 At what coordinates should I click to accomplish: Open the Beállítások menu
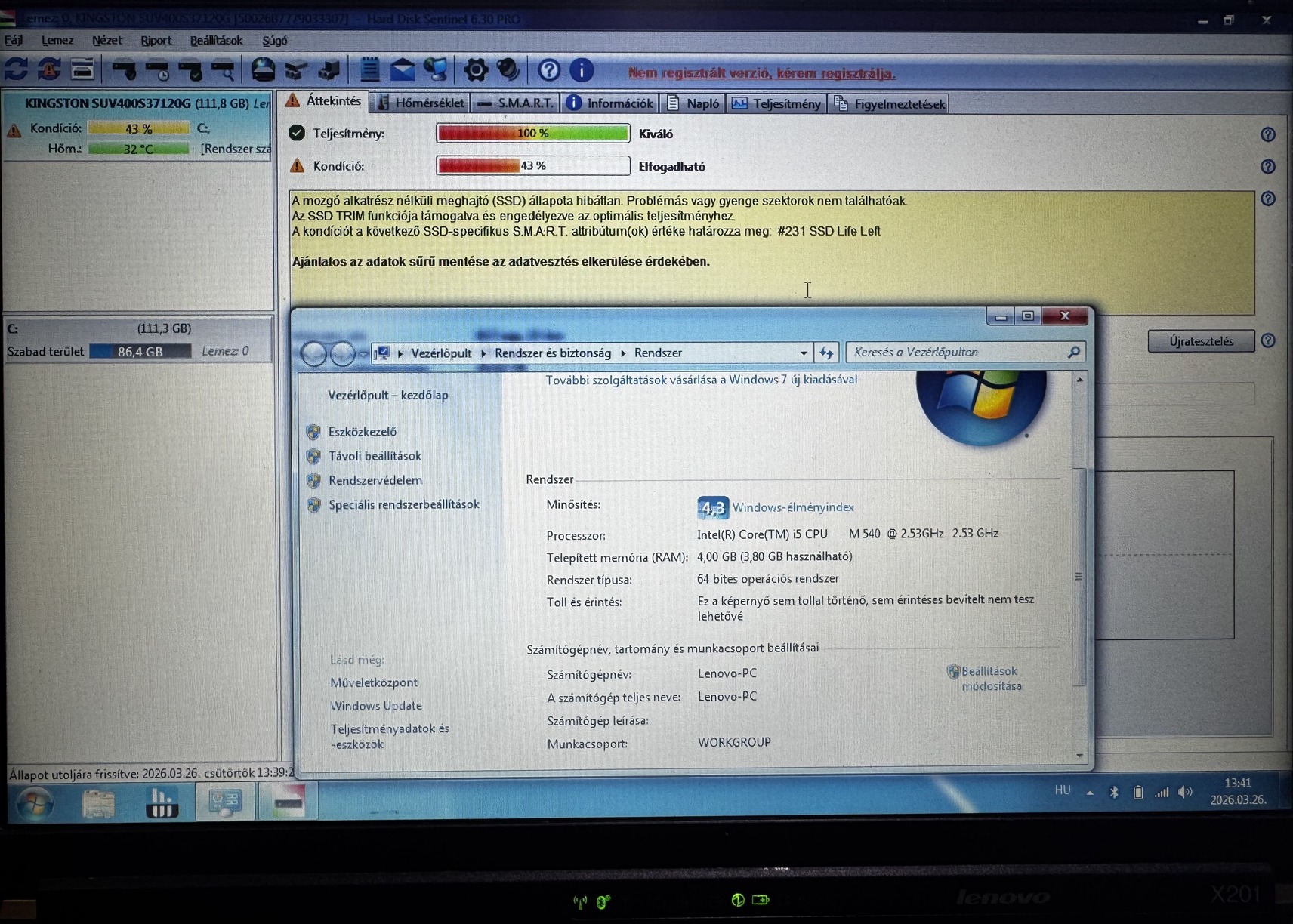pyautogui.click(x=216, y=41)
